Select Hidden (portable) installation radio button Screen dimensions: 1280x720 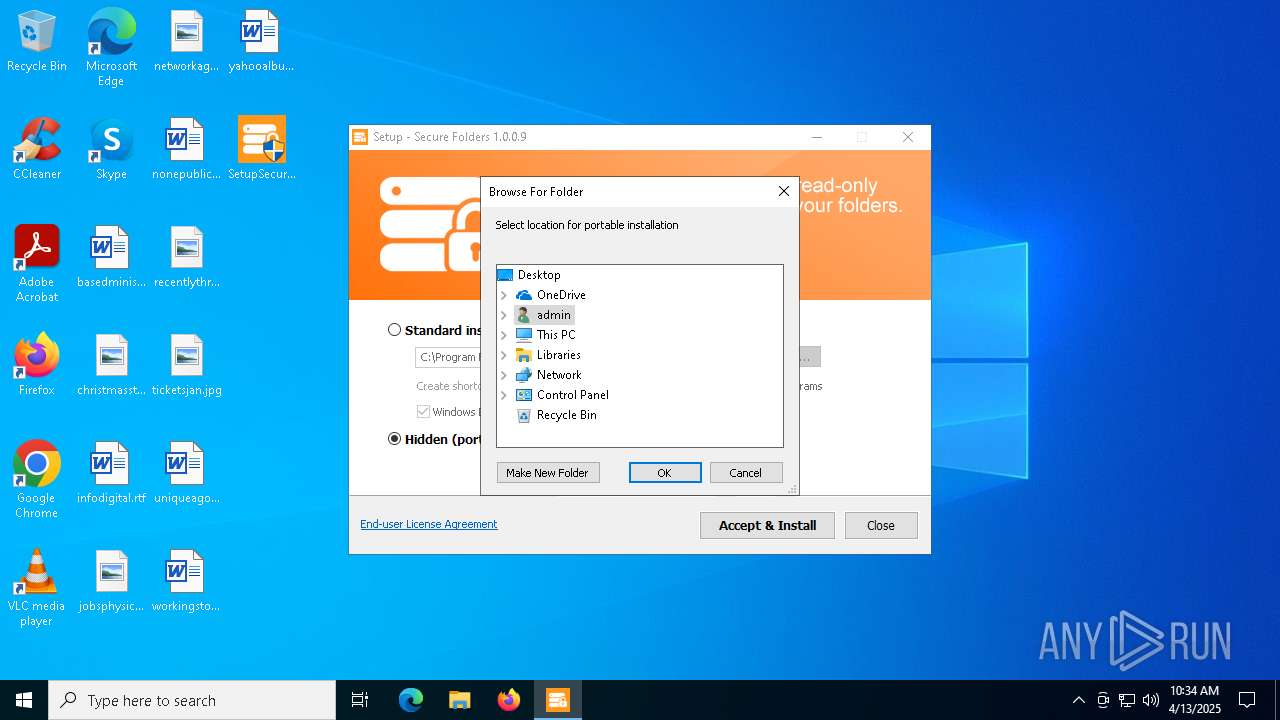[x=395, y=439]
